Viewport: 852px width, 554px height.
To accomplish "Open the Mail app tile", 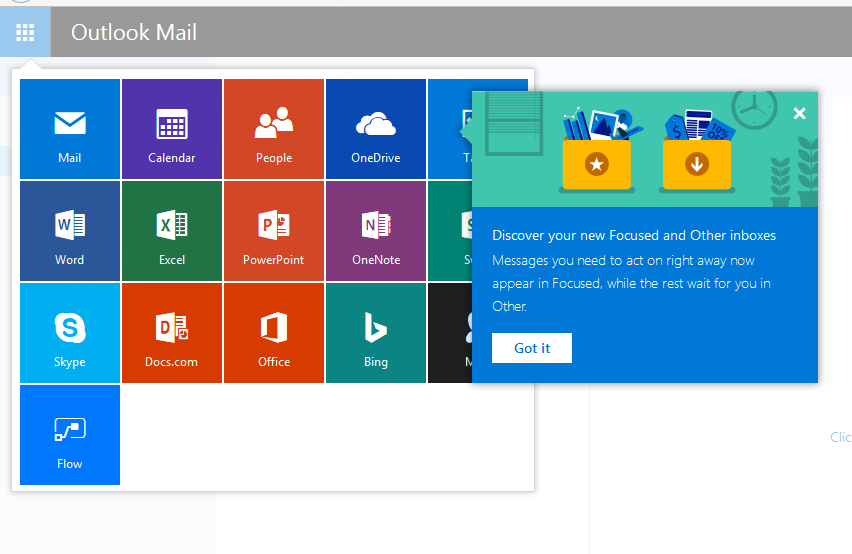I will click(x=70, y=129).
